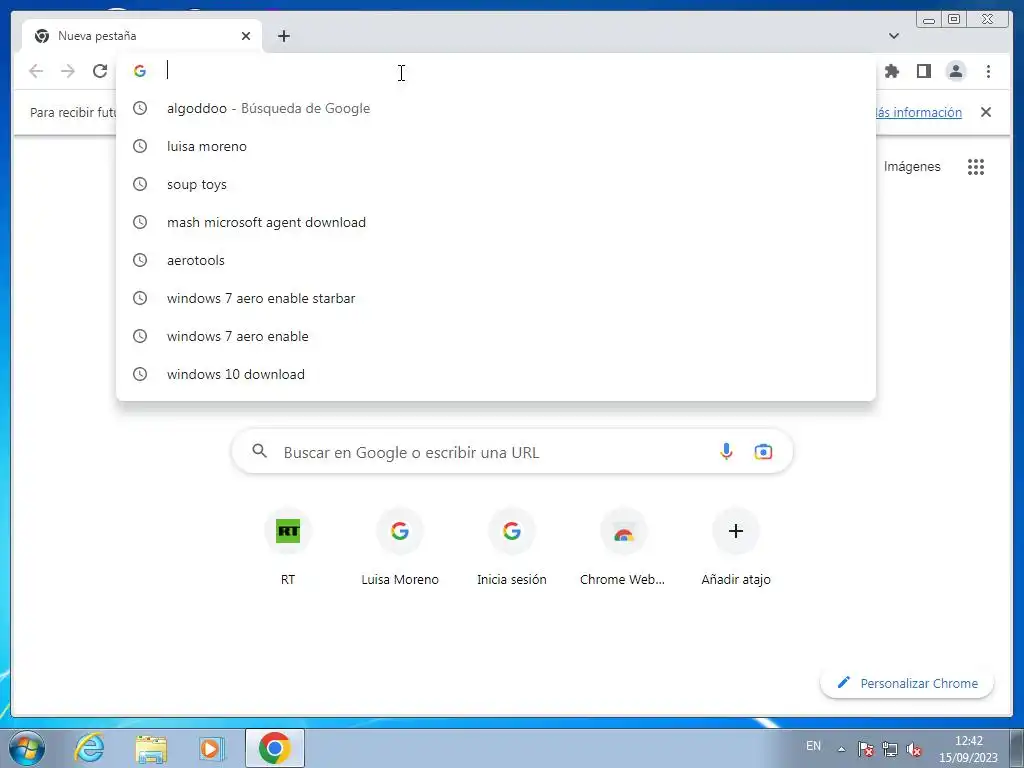Screen dimensions: 1024x768
Task: Close the Nueva pestaña tab
Action: pos(246,36)
